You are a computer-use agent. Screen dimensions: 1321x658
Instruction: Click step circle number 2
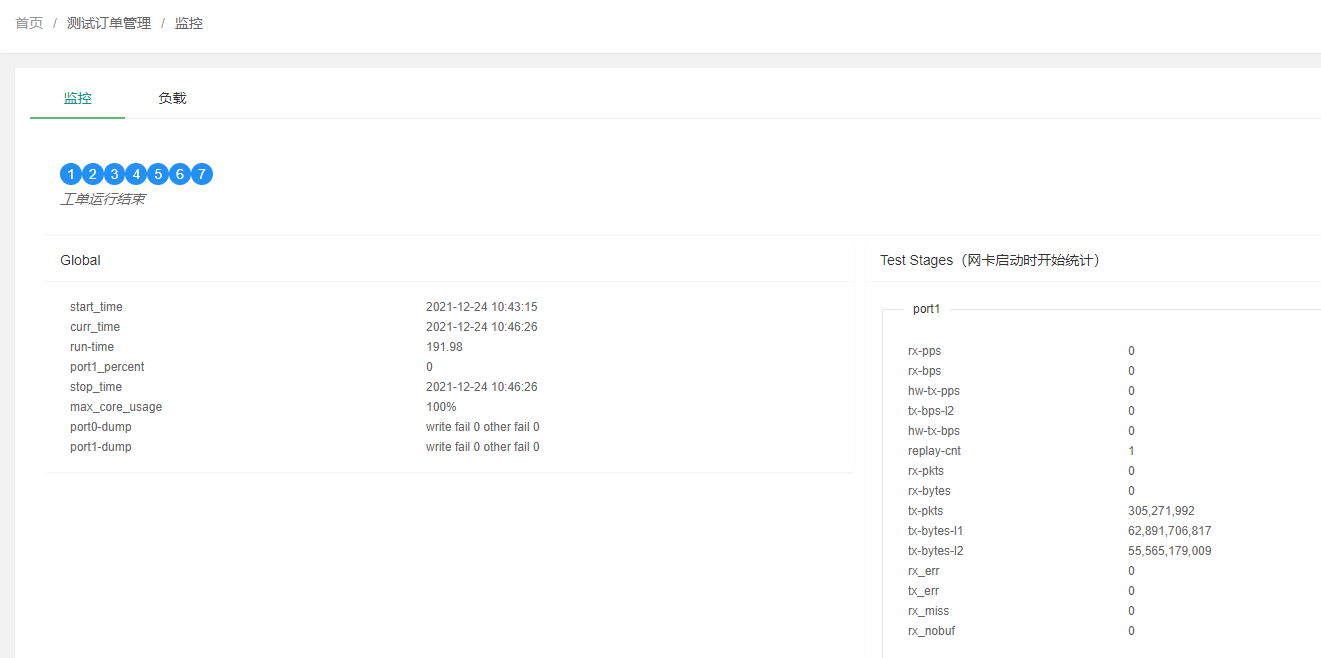click(92, 174)
